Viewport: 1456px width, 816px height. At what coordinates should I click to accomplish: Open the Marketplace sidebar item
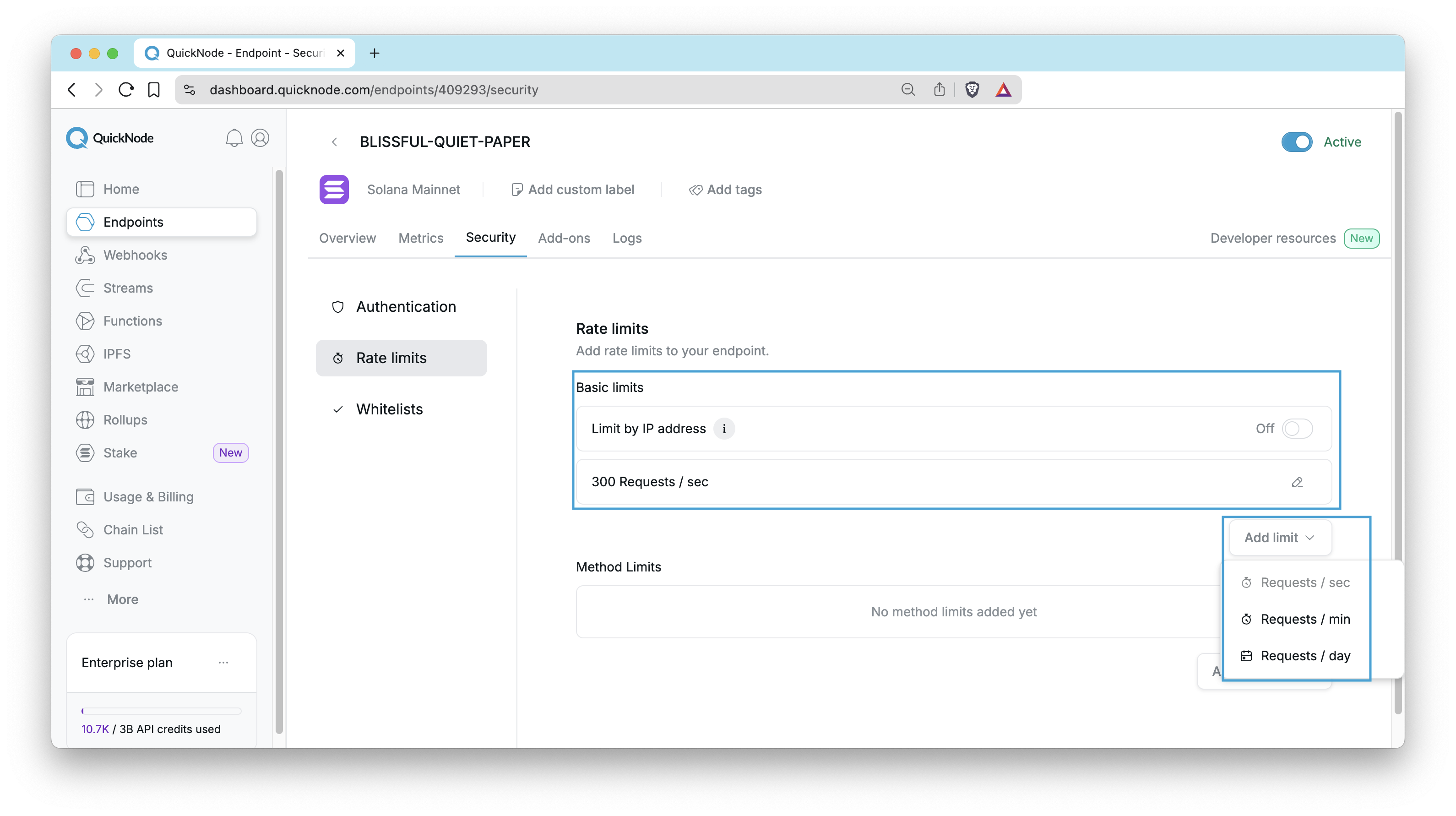[141, 387]
